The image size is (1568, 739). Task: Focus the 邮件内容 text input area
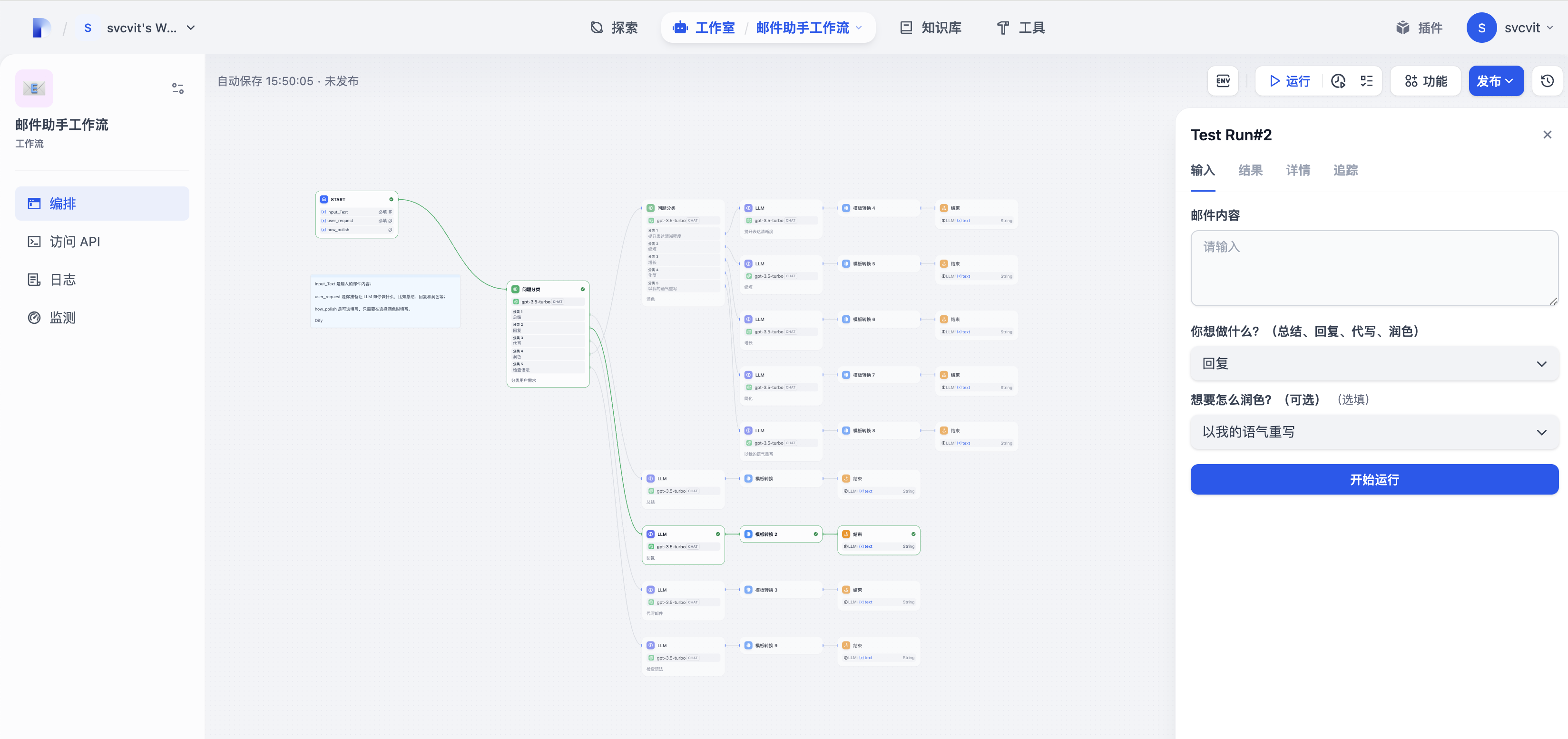(x=1374, y=268)
